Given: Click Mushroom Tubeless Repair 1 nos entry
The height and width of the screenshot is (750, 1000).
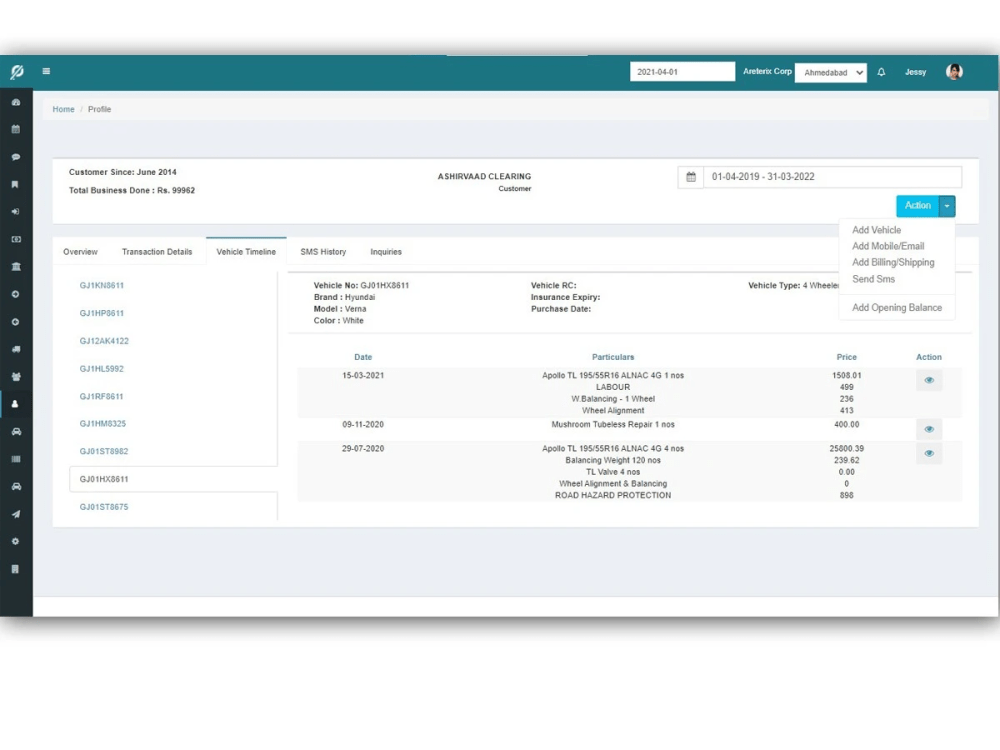Looking at the screenshot, I should (x=613, y=425).
